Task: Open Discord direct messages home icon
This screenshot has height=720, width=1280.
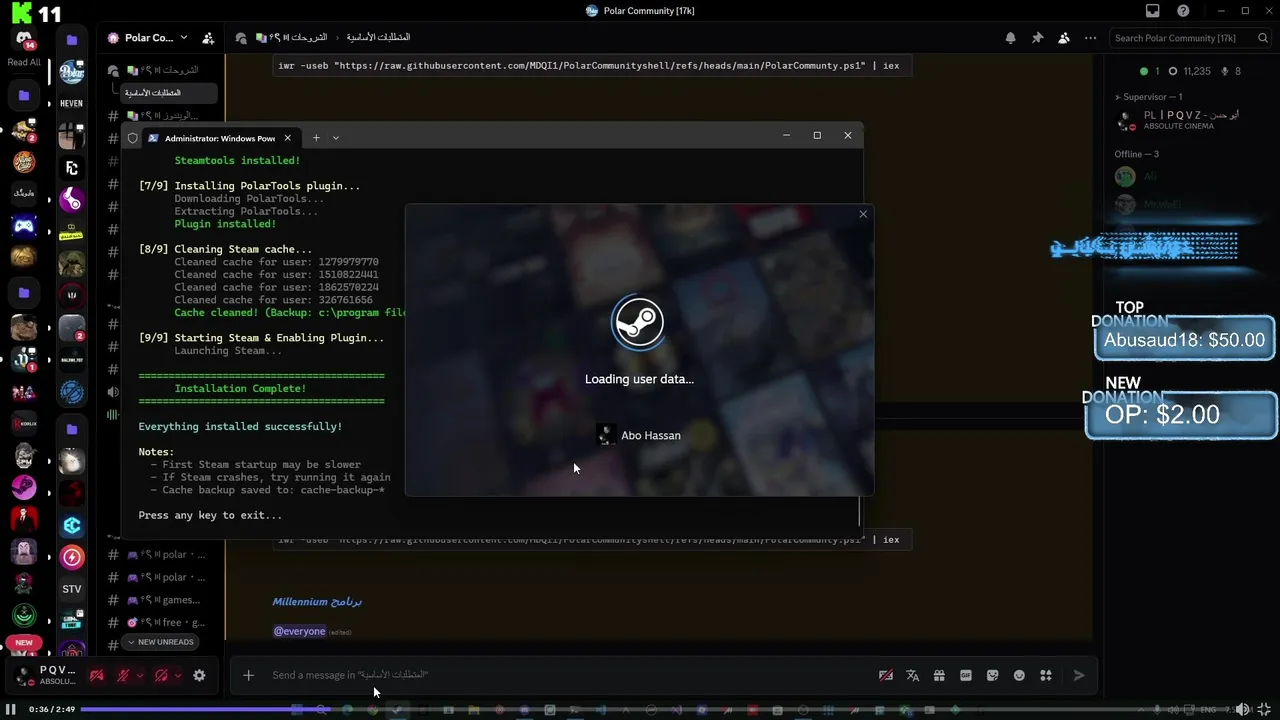Action: coord(23,39)
